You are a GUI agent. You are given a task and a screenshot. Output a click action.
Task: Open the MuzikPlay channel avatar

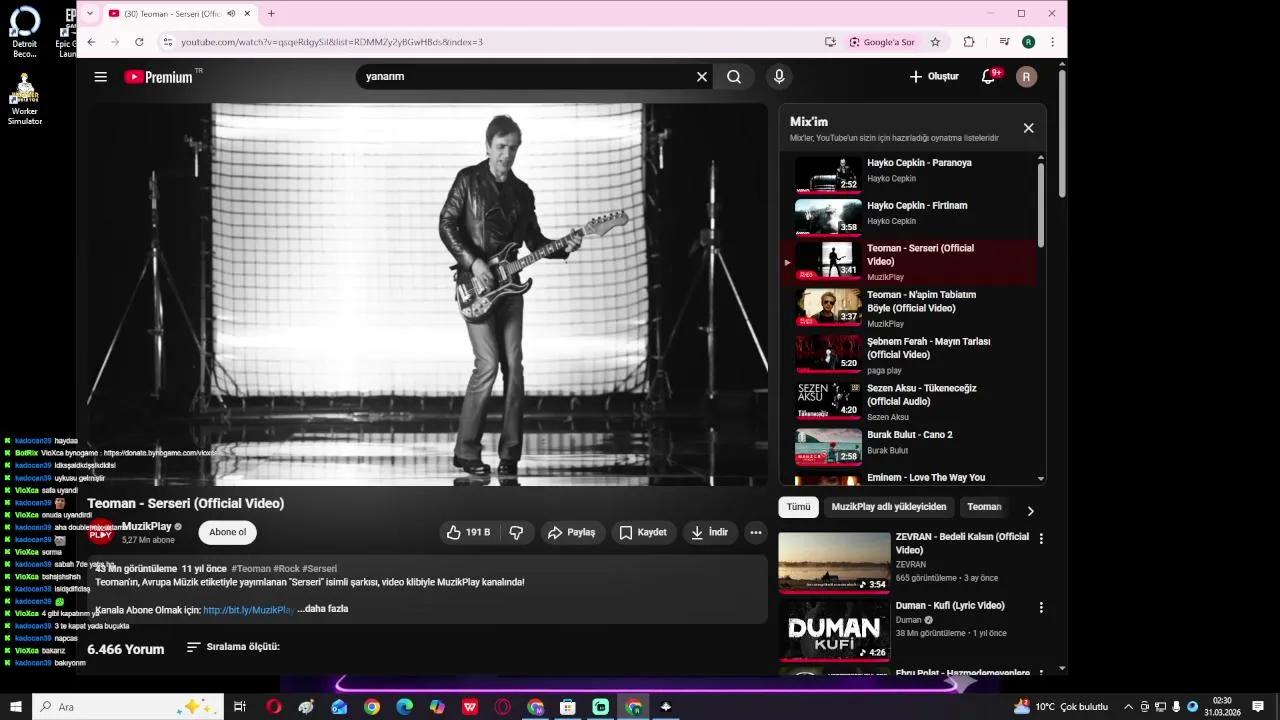click(x=101, y=532)
